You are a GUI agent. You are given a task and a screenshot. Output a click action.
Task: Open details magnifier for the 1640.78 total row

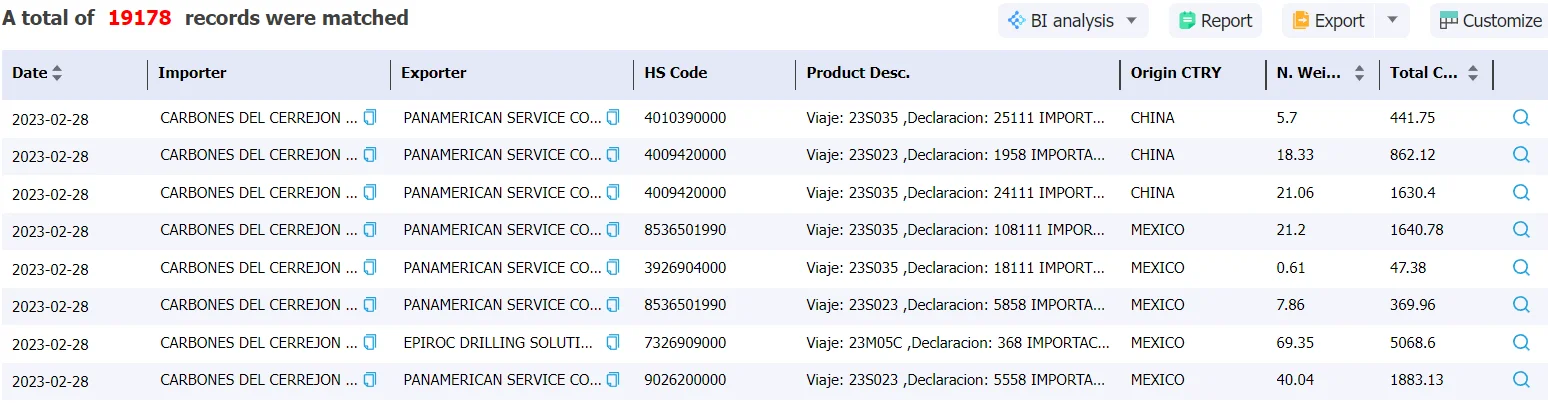click(1521, 229)
